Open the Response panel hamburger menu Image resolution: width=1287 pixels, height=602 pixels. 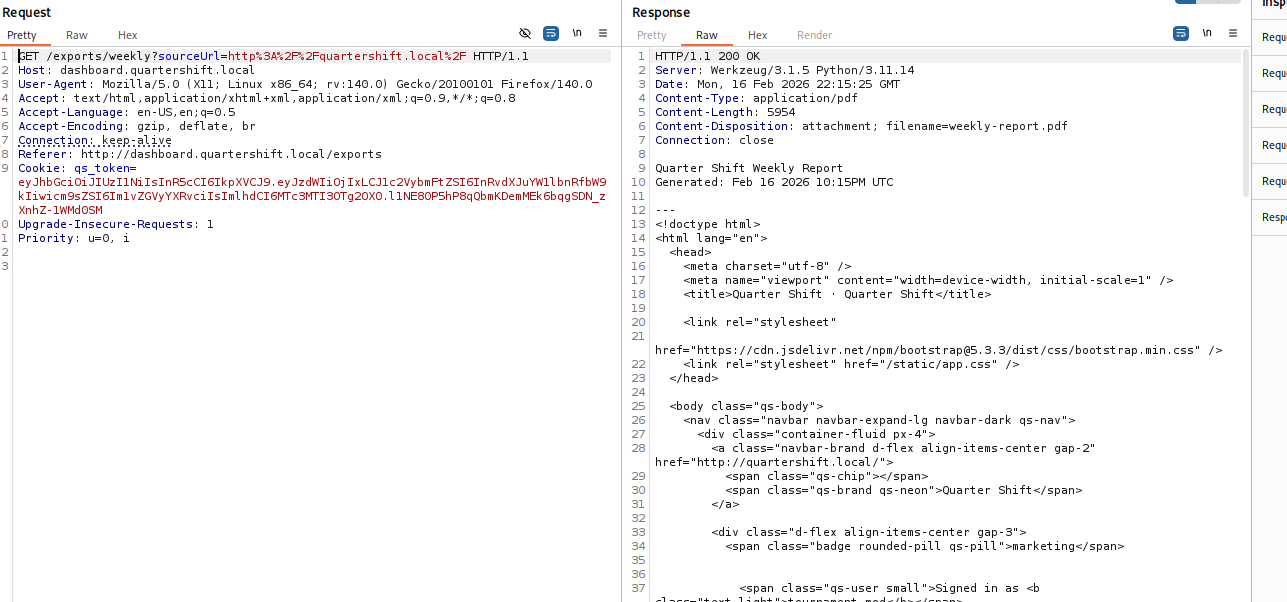click(x=1233, y=33)
